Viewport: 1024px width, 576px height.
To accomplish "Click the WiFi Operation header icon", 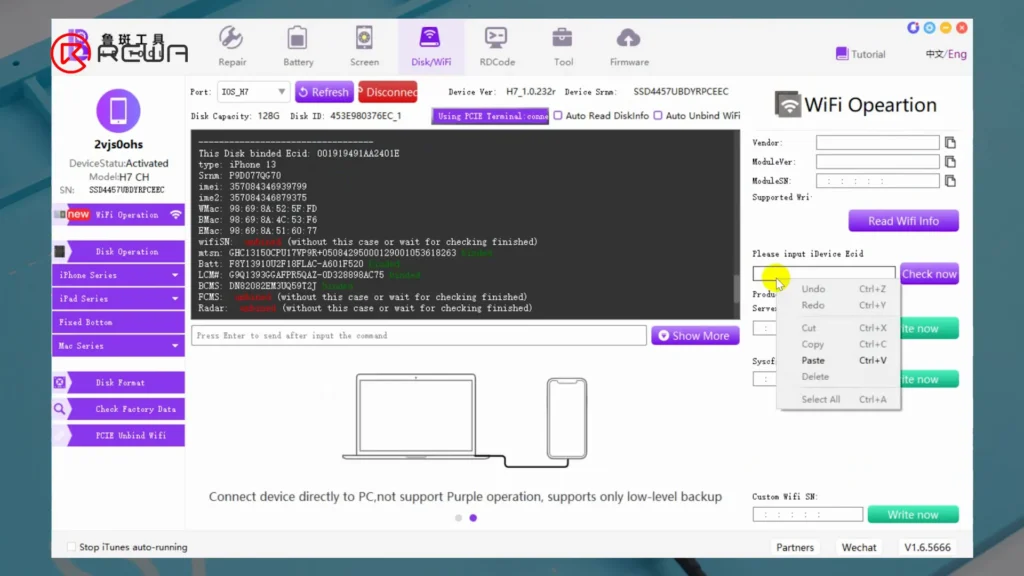I will coord(788,104).
